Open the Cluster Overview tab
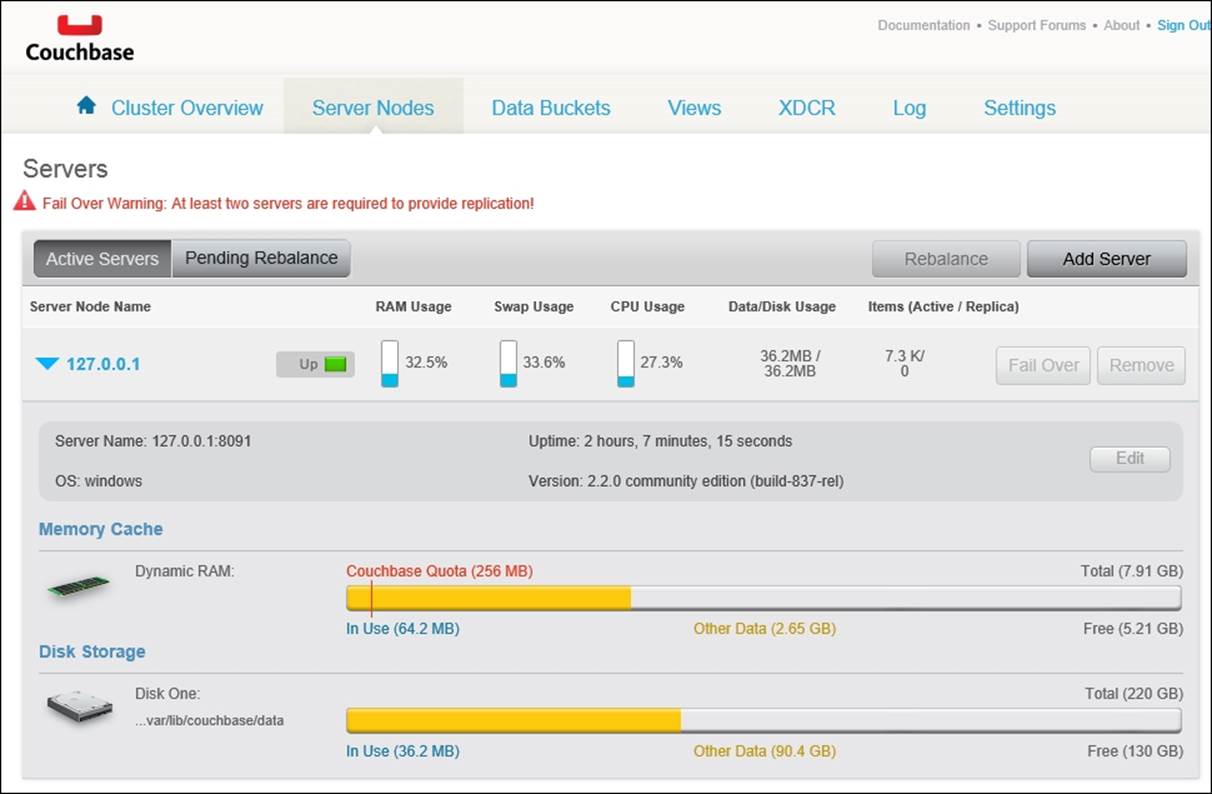 (x=187, y=108)
